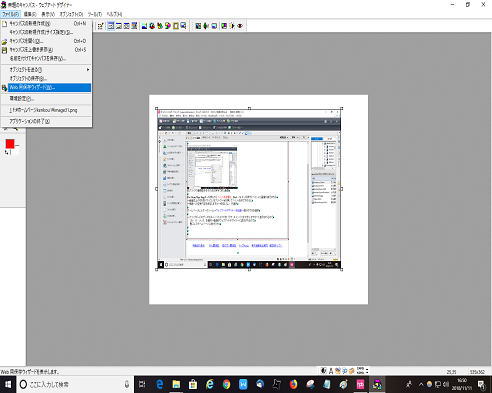The image size is (492, 393).
Task: Click the floppy disk save icon in File menu
Action: pos(4,50)
